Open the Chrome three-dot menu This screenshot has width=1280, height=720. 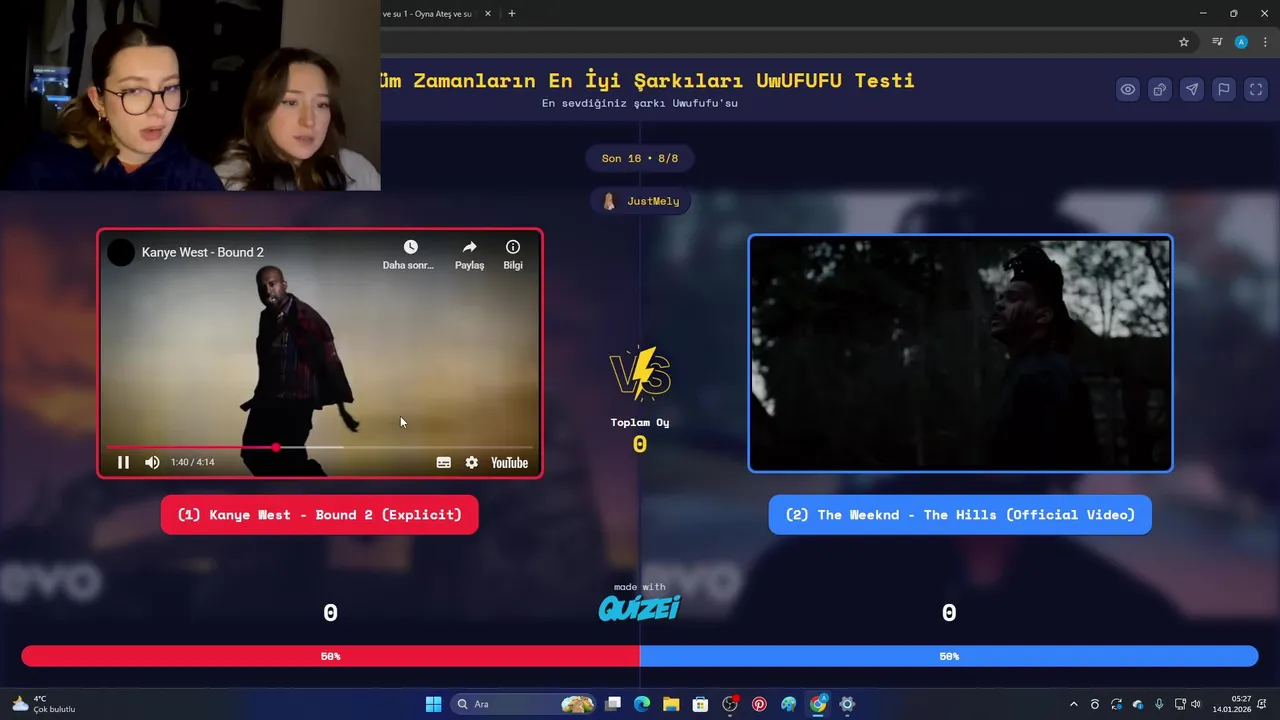click(1265, 42)
